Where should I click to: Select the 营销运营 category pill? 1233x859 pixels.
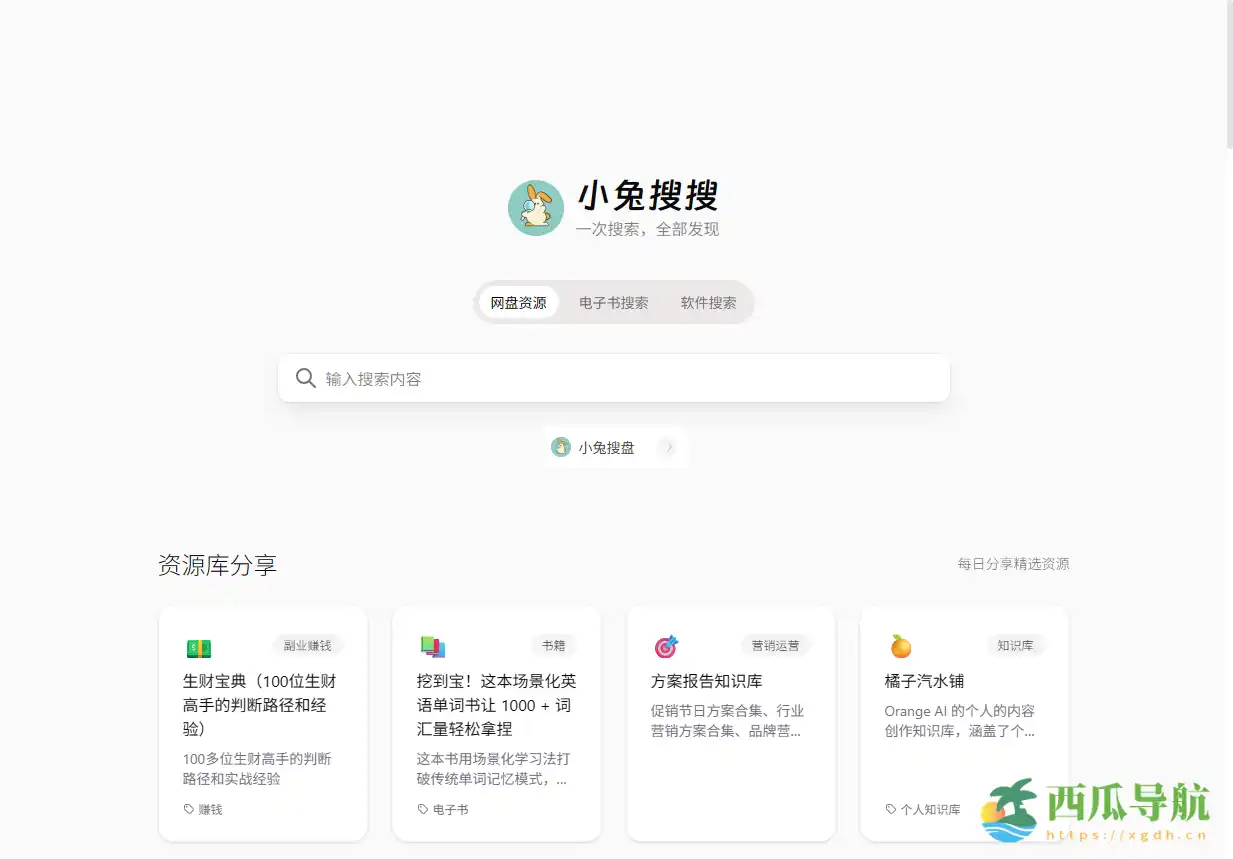click(x=775, y=645)
